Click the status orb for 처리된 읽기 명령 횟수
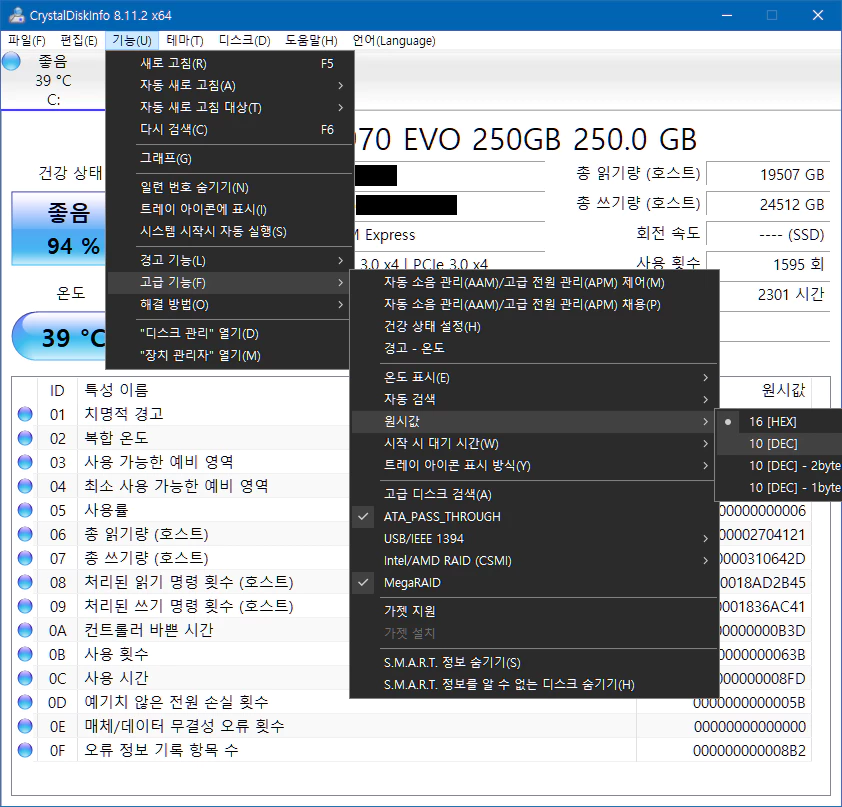 [x=25, y=582]
